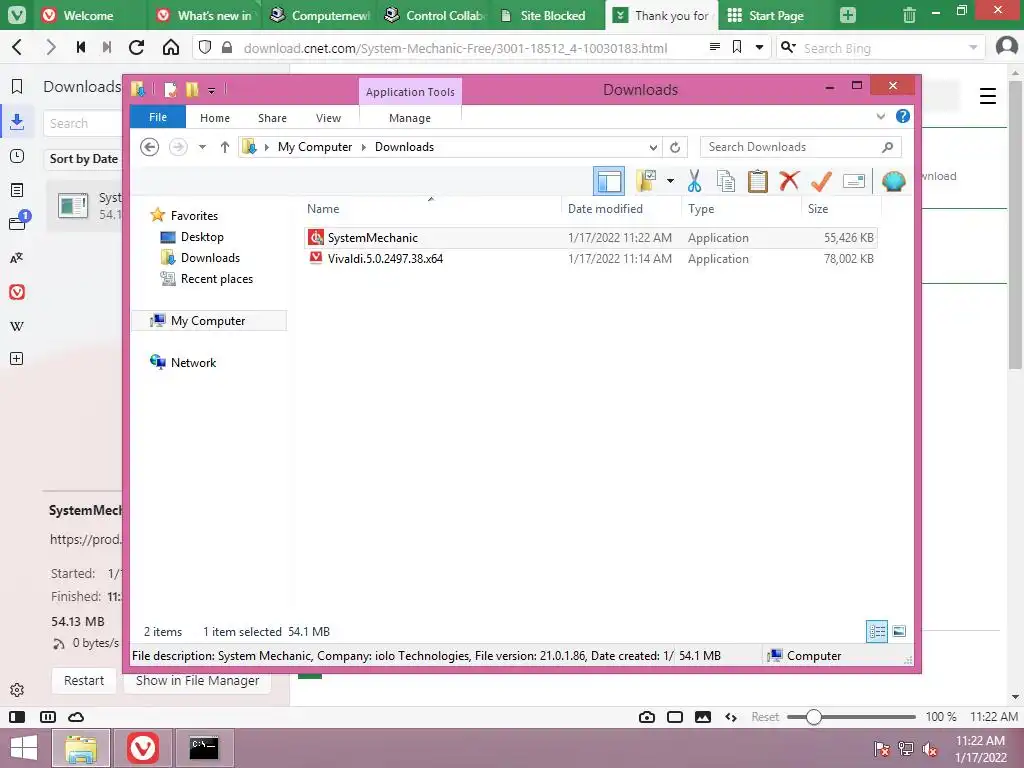Select Application Tools contextual tab

(410, 91)
